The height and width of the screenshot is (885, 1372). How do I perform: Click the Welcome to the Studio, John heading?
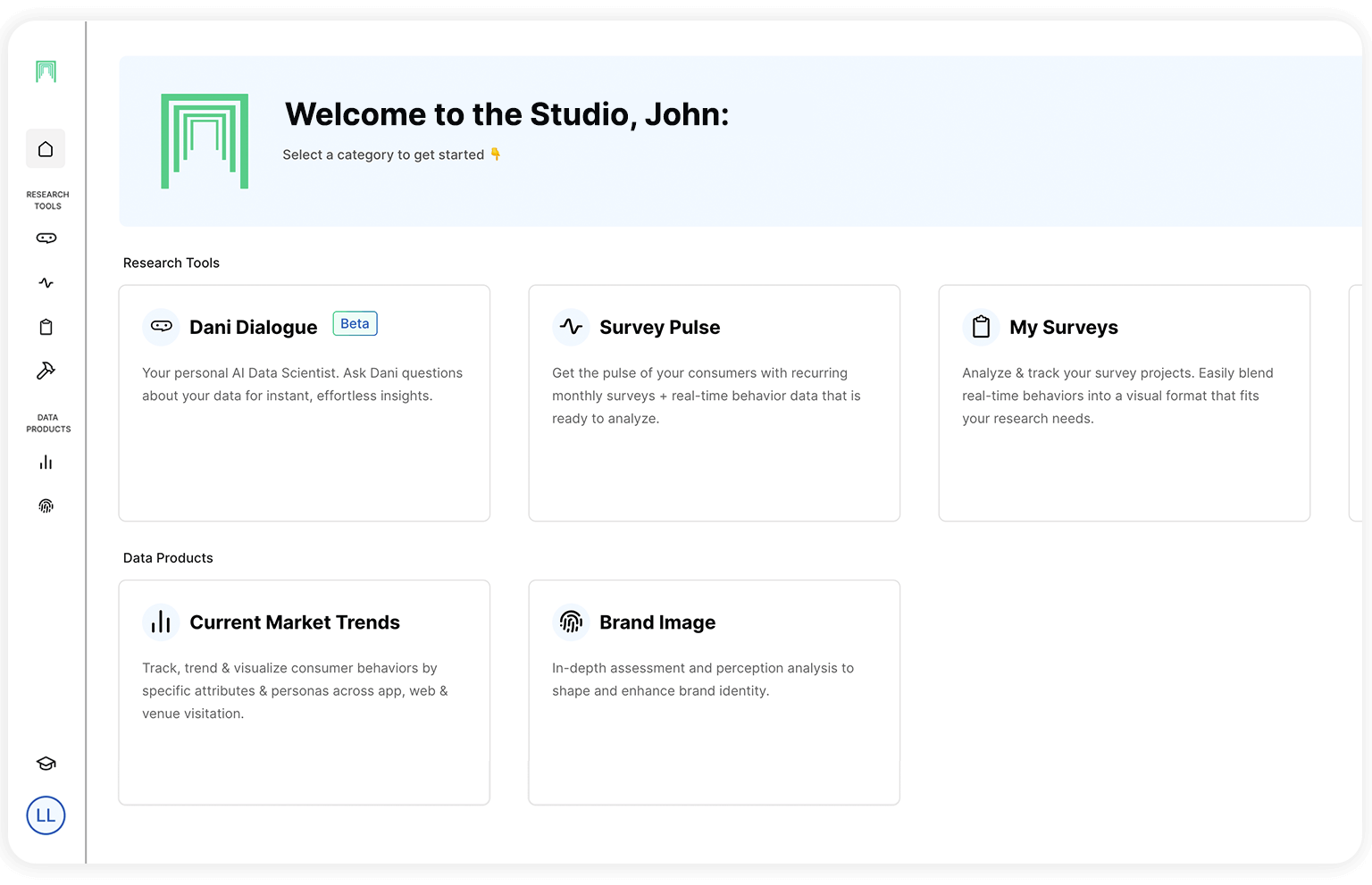pos(506,114)
